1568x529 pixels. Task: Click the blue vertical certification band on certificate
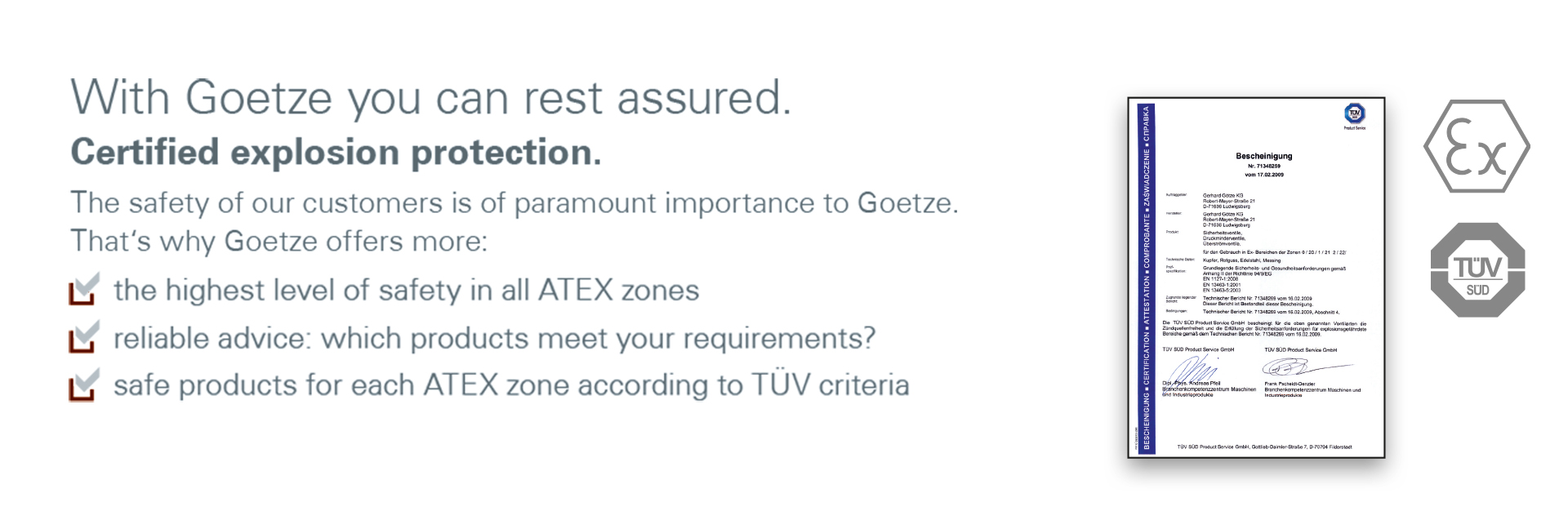(x=1146, y=278)
